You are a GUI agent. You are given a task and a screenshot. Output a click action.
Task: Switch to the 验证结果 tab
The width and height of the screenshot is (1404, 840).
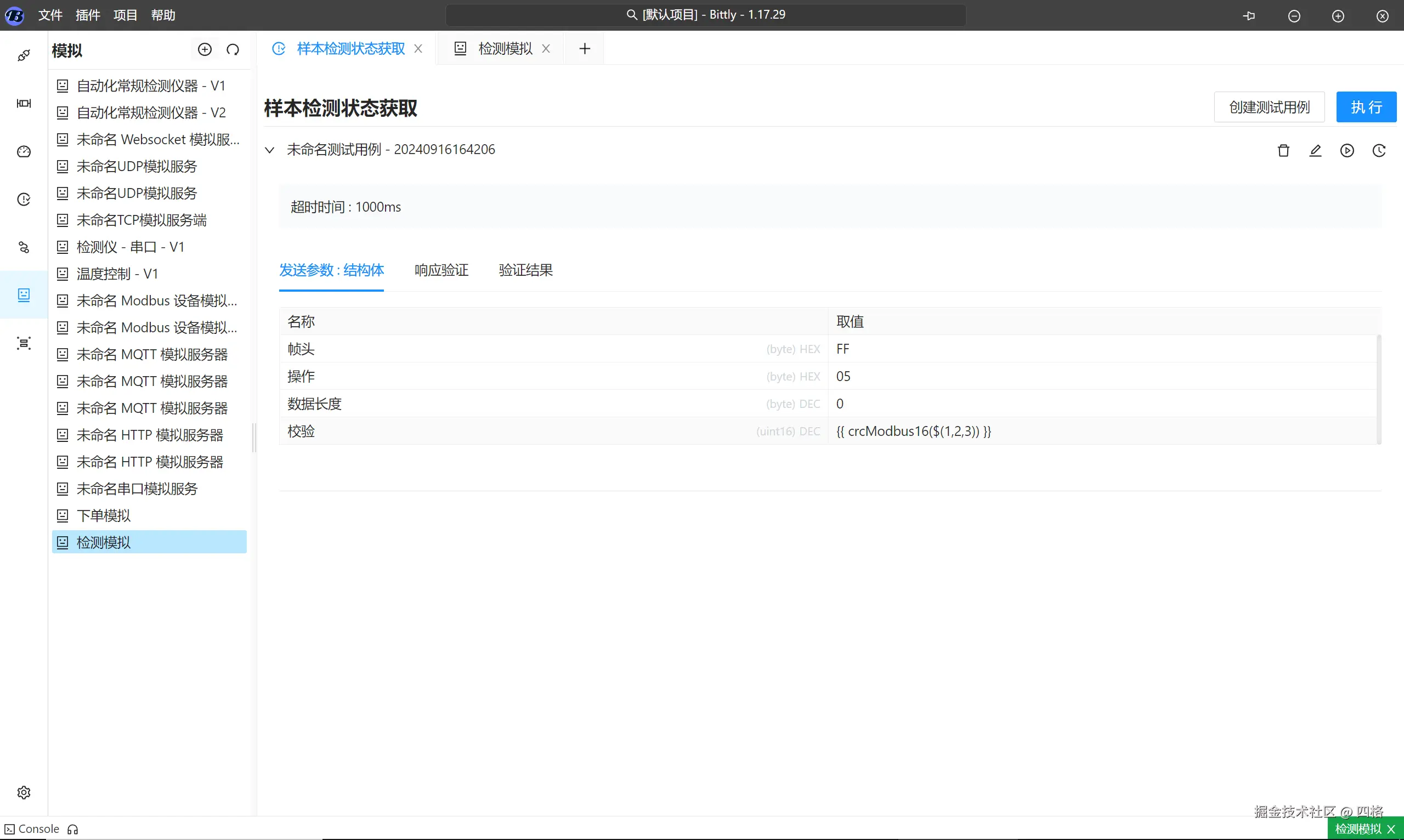click(525, 270)
